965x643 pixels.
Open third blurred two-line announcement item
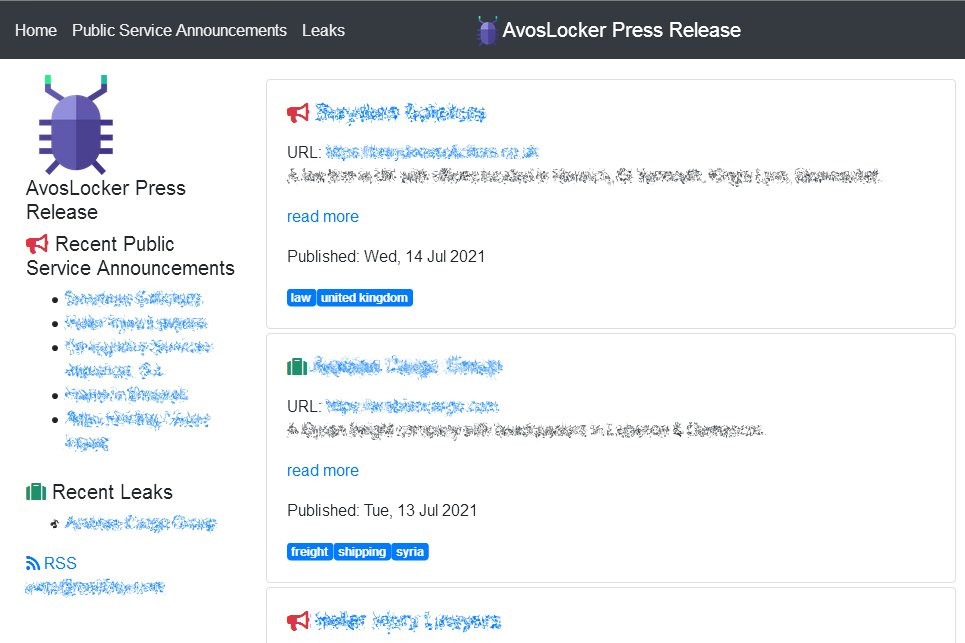(139, 358)
